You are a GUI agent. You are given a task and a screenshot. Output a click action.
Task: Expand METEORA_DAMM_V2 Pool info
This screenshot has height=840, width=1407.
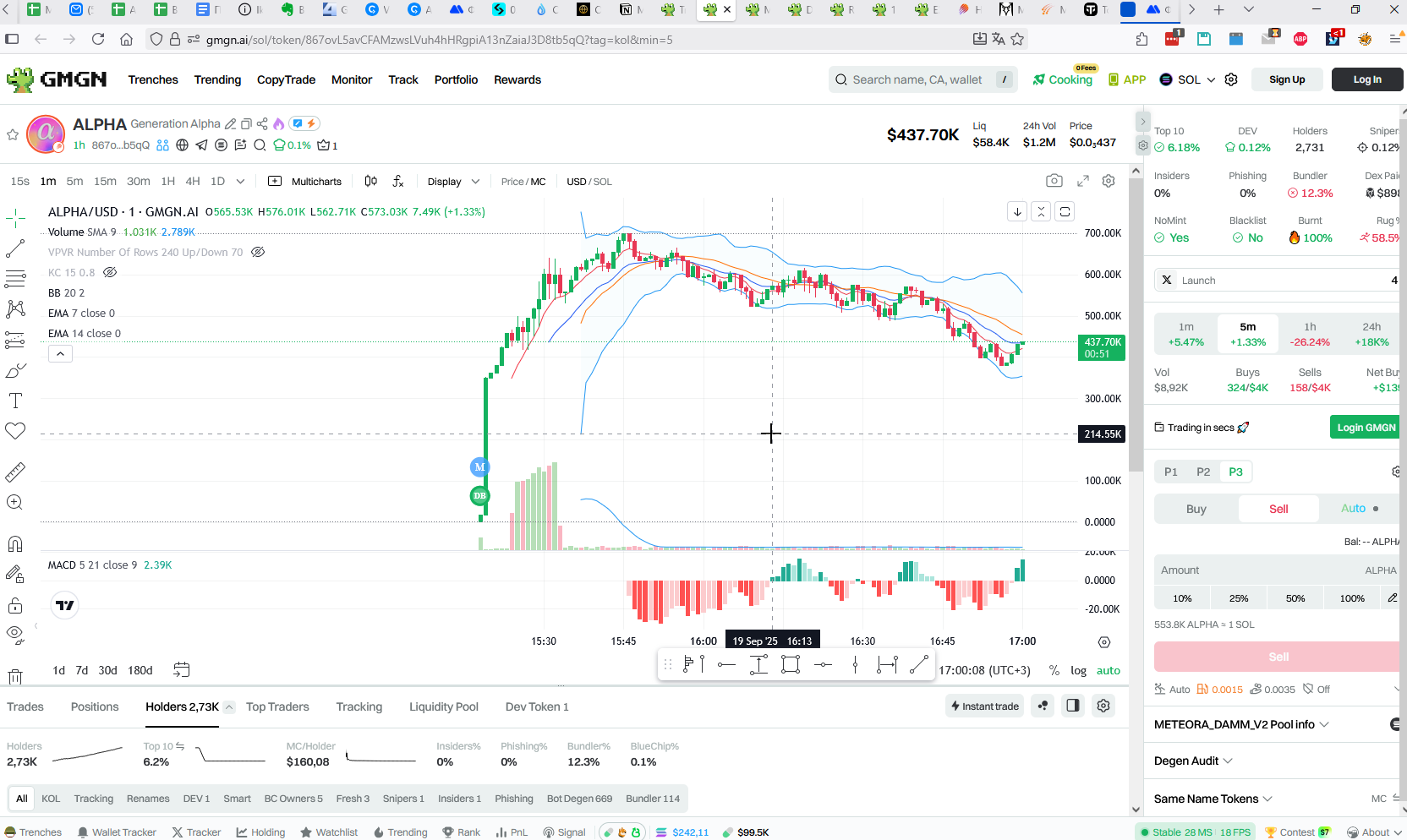[1241, 724]
